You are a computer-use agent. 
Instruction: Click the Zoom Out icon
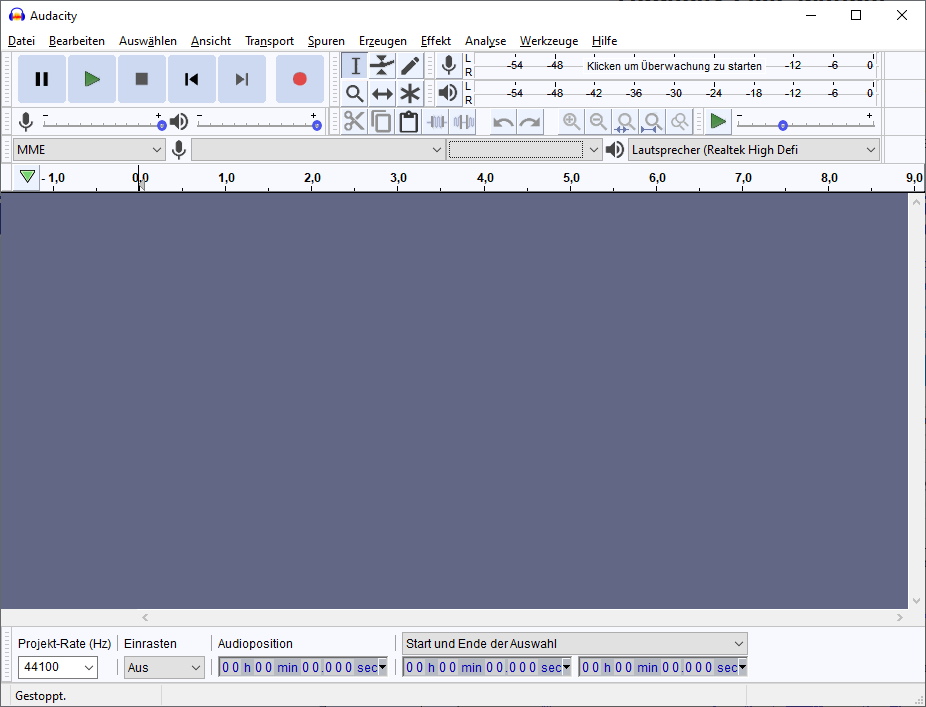point(598,122)
